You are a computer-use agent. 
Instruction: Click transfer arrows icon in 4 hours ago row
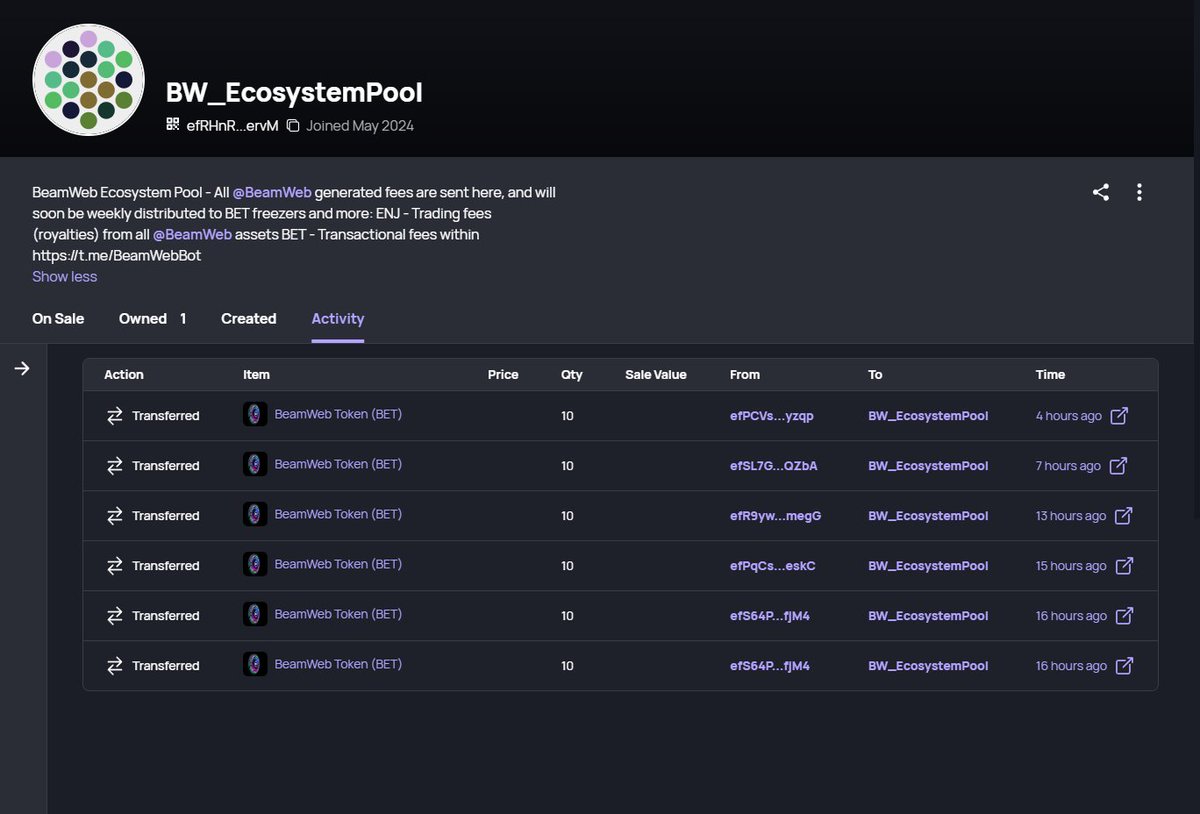coord(115,415)
